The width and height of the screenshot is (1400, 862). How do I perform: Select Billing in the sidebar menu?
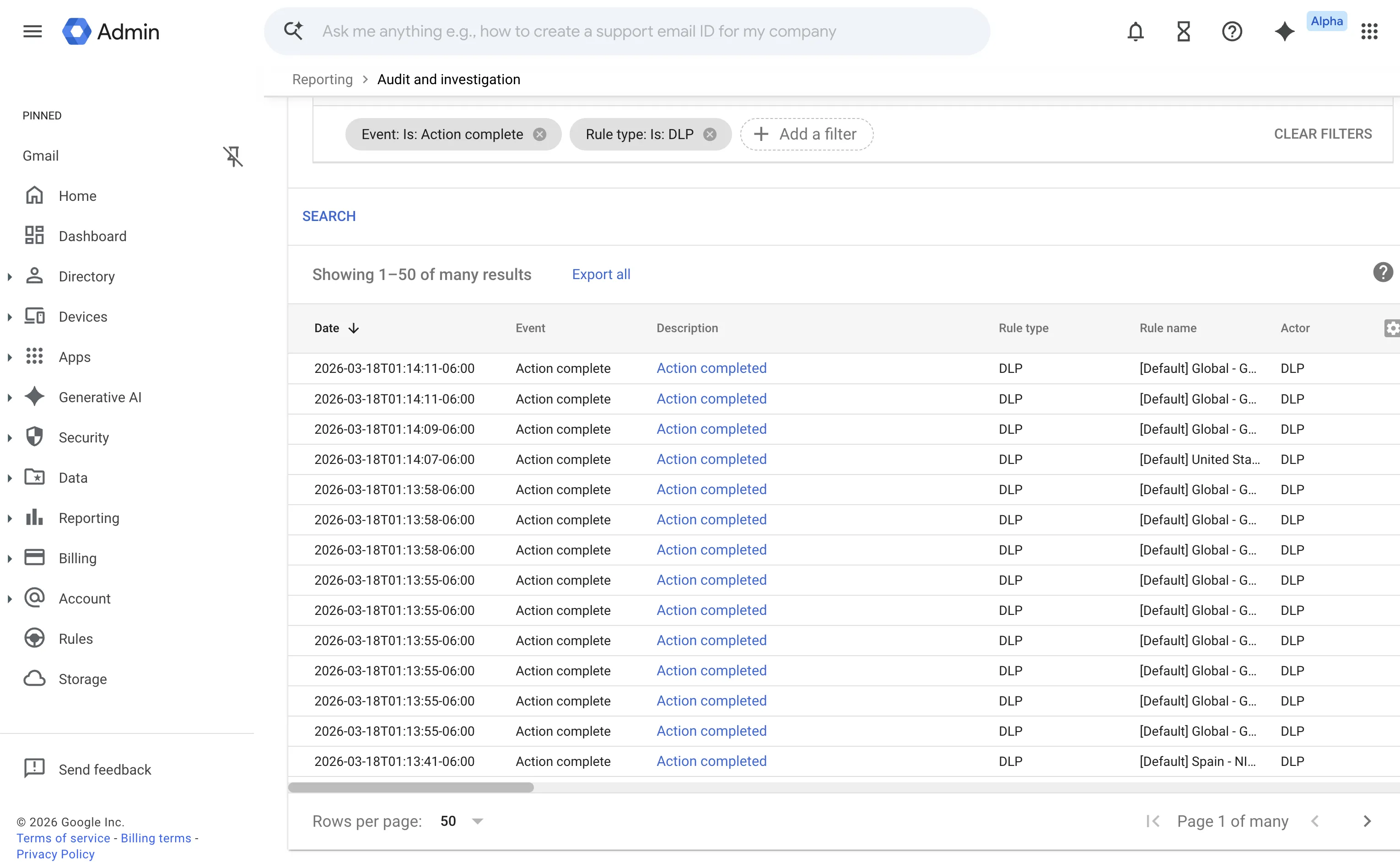pos(77,558)
